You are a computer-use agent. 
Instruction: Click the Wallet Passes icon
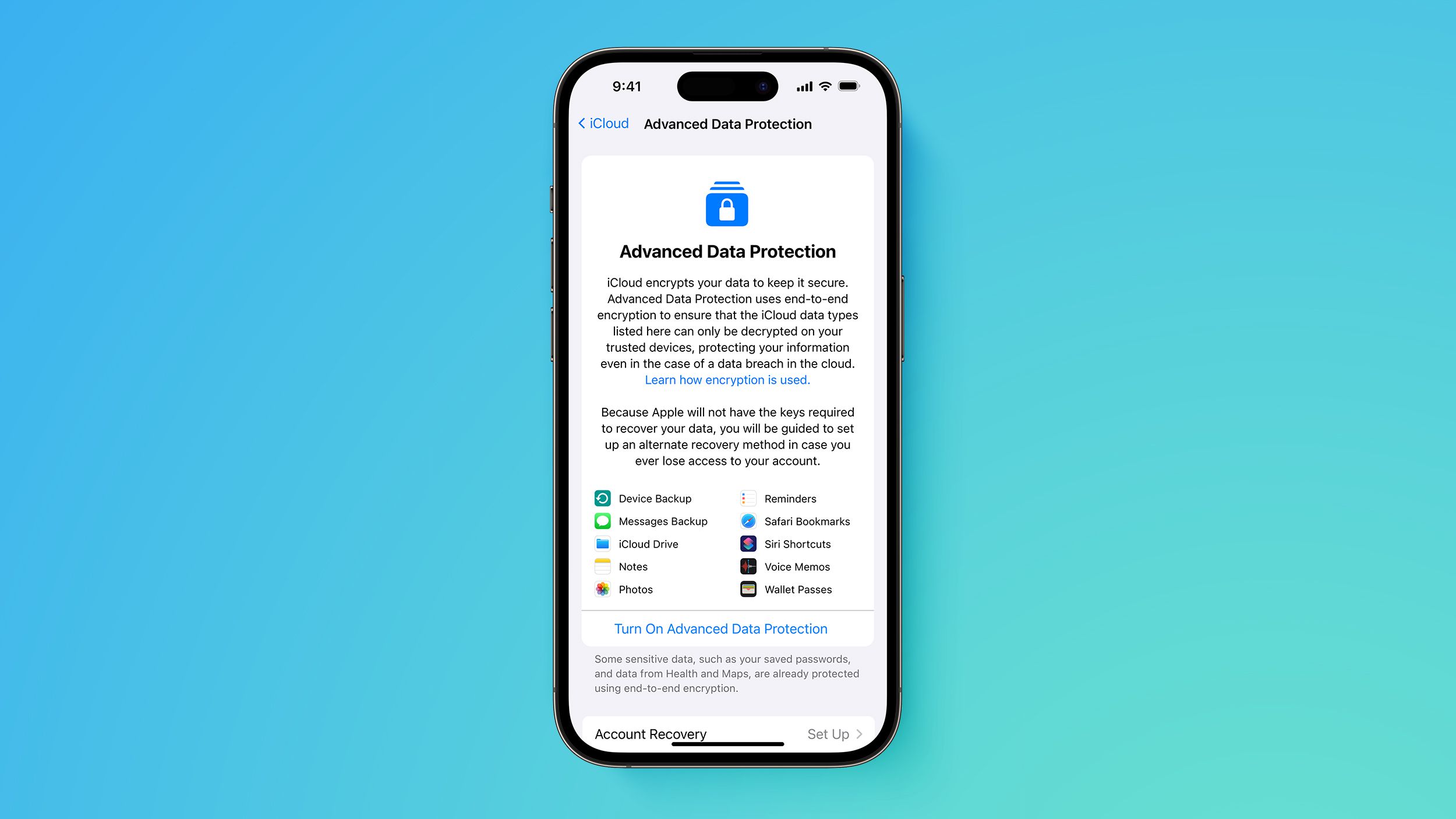748,589
